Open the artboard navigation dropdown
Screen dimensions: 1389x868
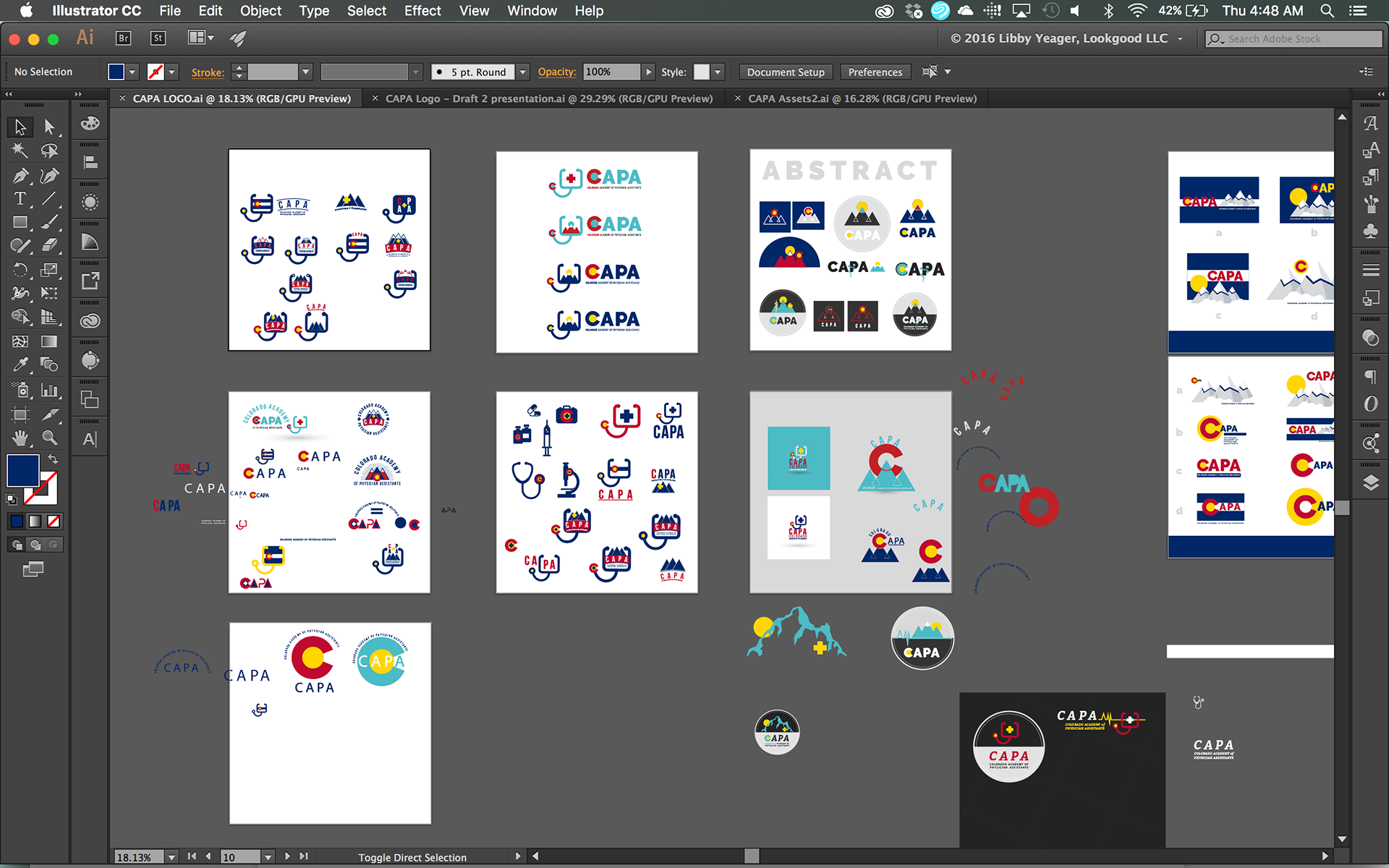click(x=268, y=857)
